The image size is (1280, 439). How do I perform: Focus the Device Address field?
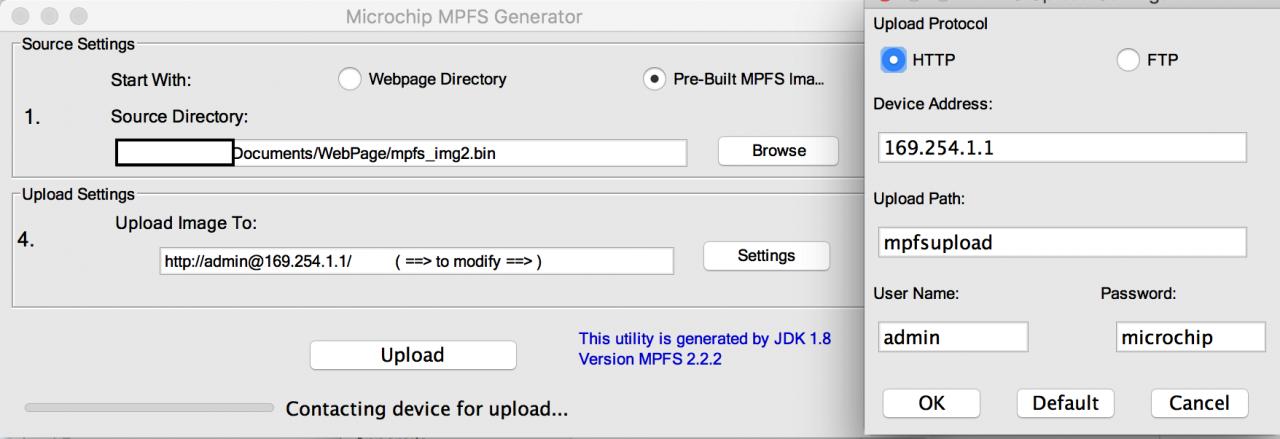pyautogui.click(x=1061, y=148)
